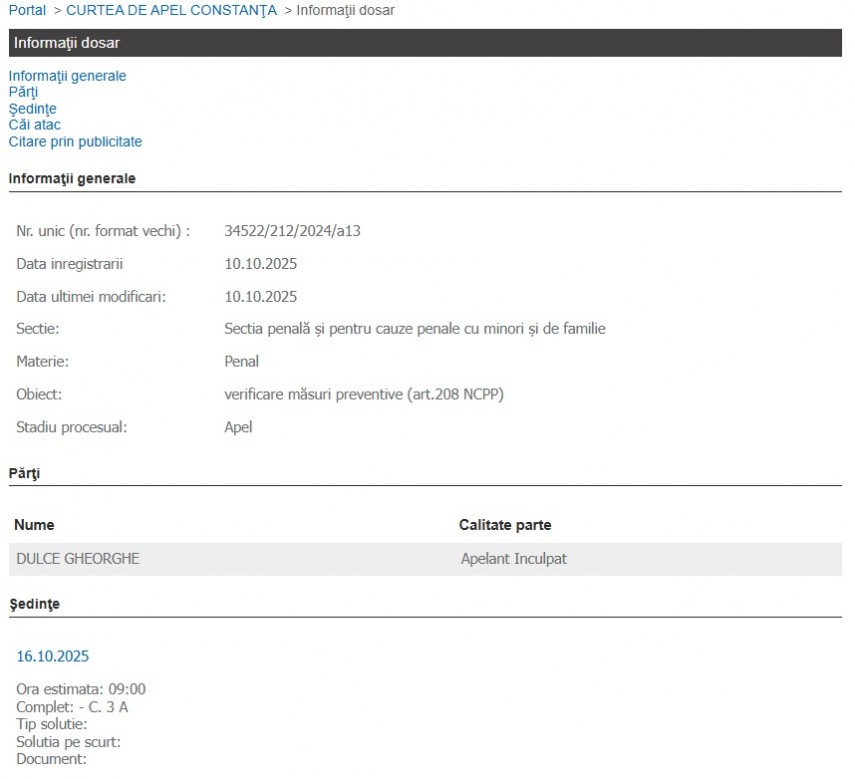This screenshot has width=855, height=779.
Task: Click the Citare prin publicitate link
Action: (75, 142)
